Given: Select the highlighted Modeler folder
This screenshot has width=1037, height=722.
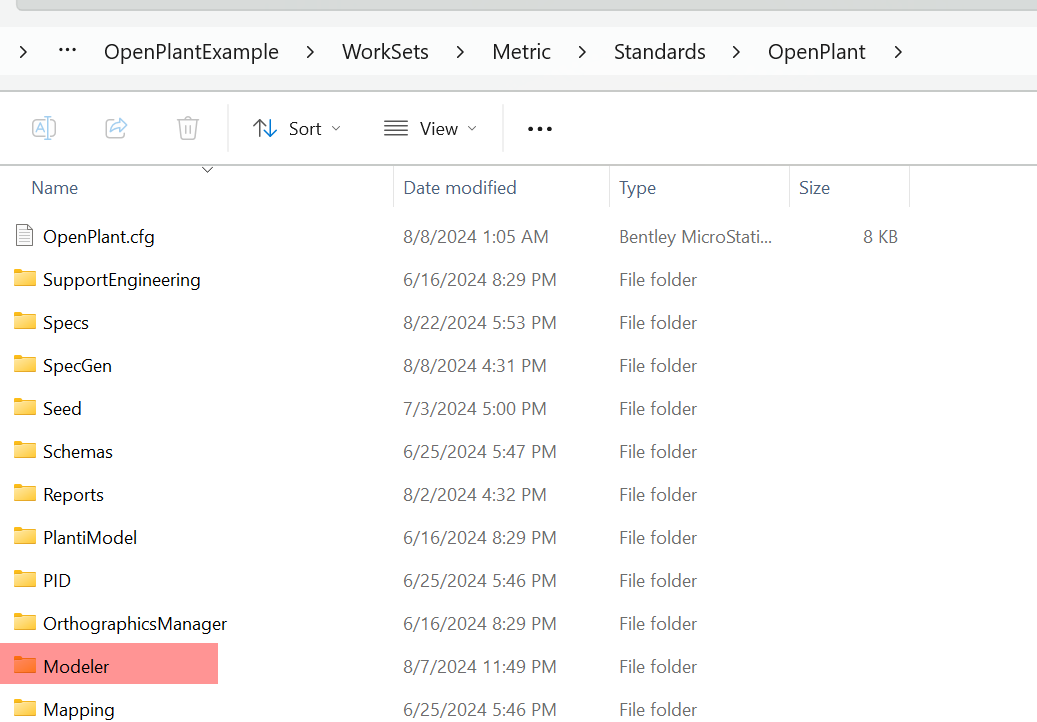Looking at the screenshot, I should tap(76, 666).
